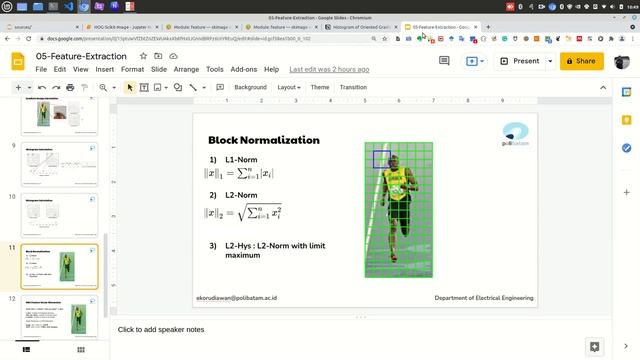
Task: Choose the Select cursor tool
Action: point(130,87)
